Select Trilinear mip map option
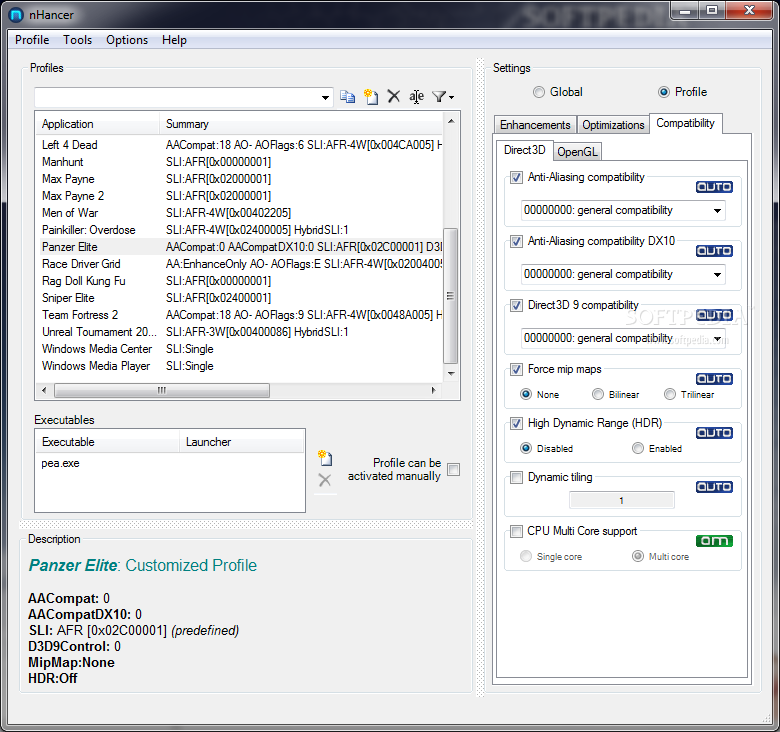780x732 pixels. point(670,394)
